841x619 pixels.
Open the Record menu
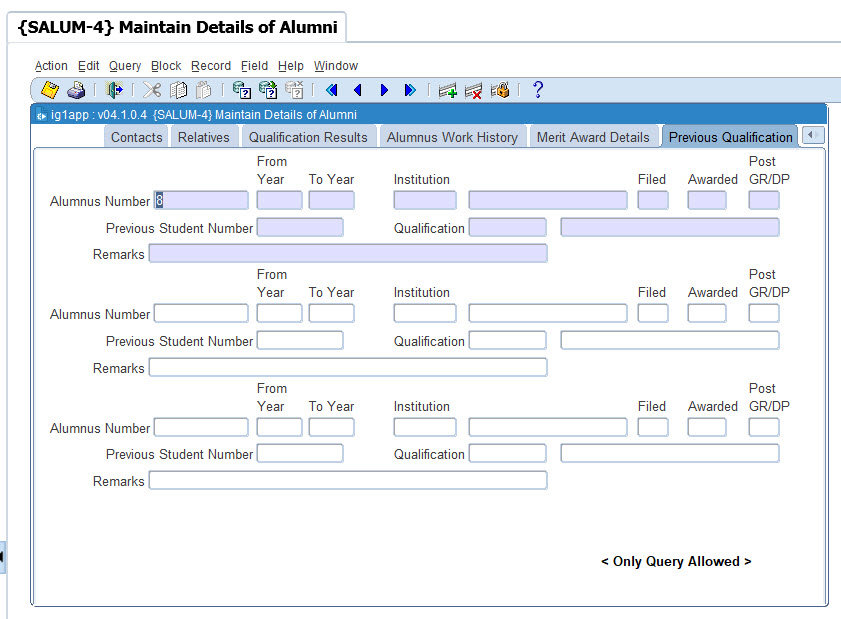coord(211,66)
